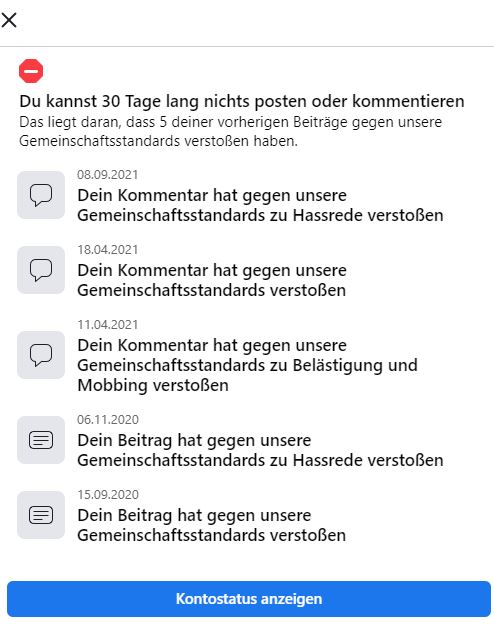494x633 pixels.
Task: Select post icon for 15.09.2020 violation
Action: 41,515
